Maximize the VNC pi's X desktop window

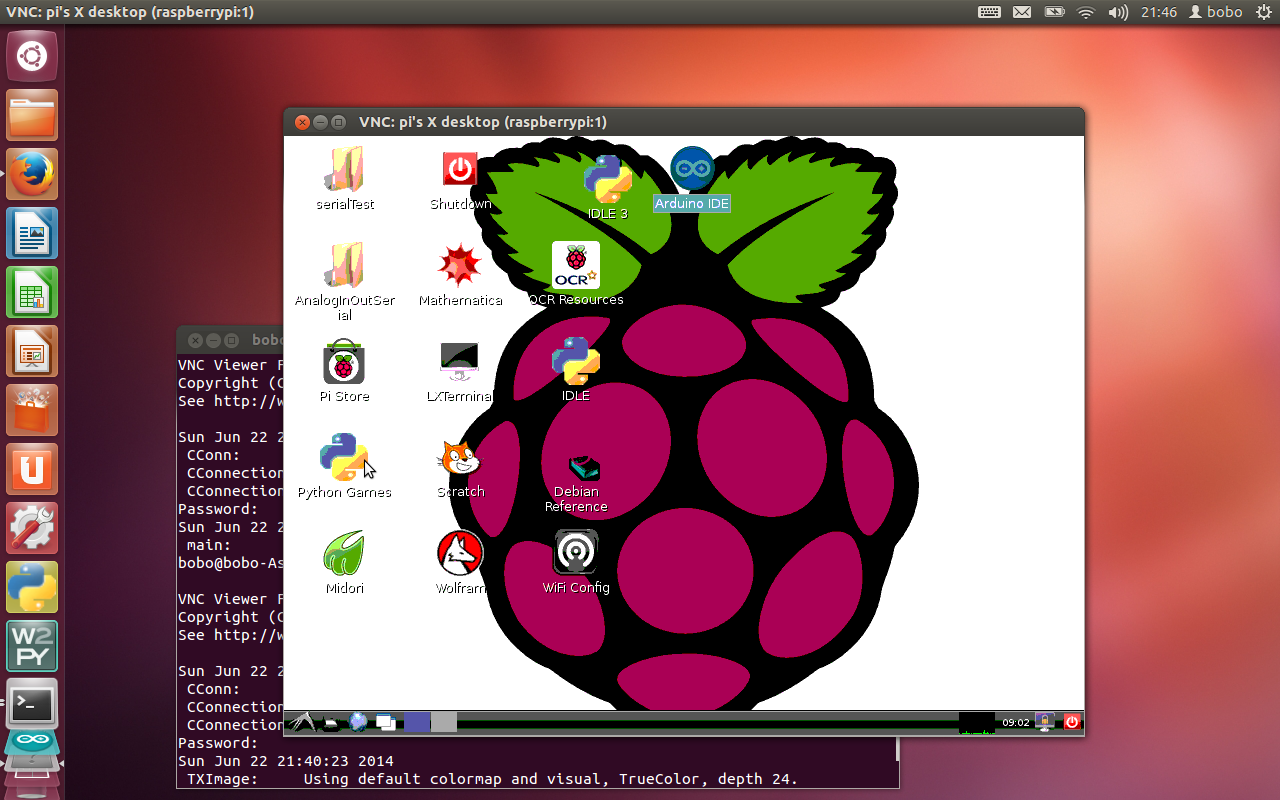pyautogui.click(x=338, y=122)
